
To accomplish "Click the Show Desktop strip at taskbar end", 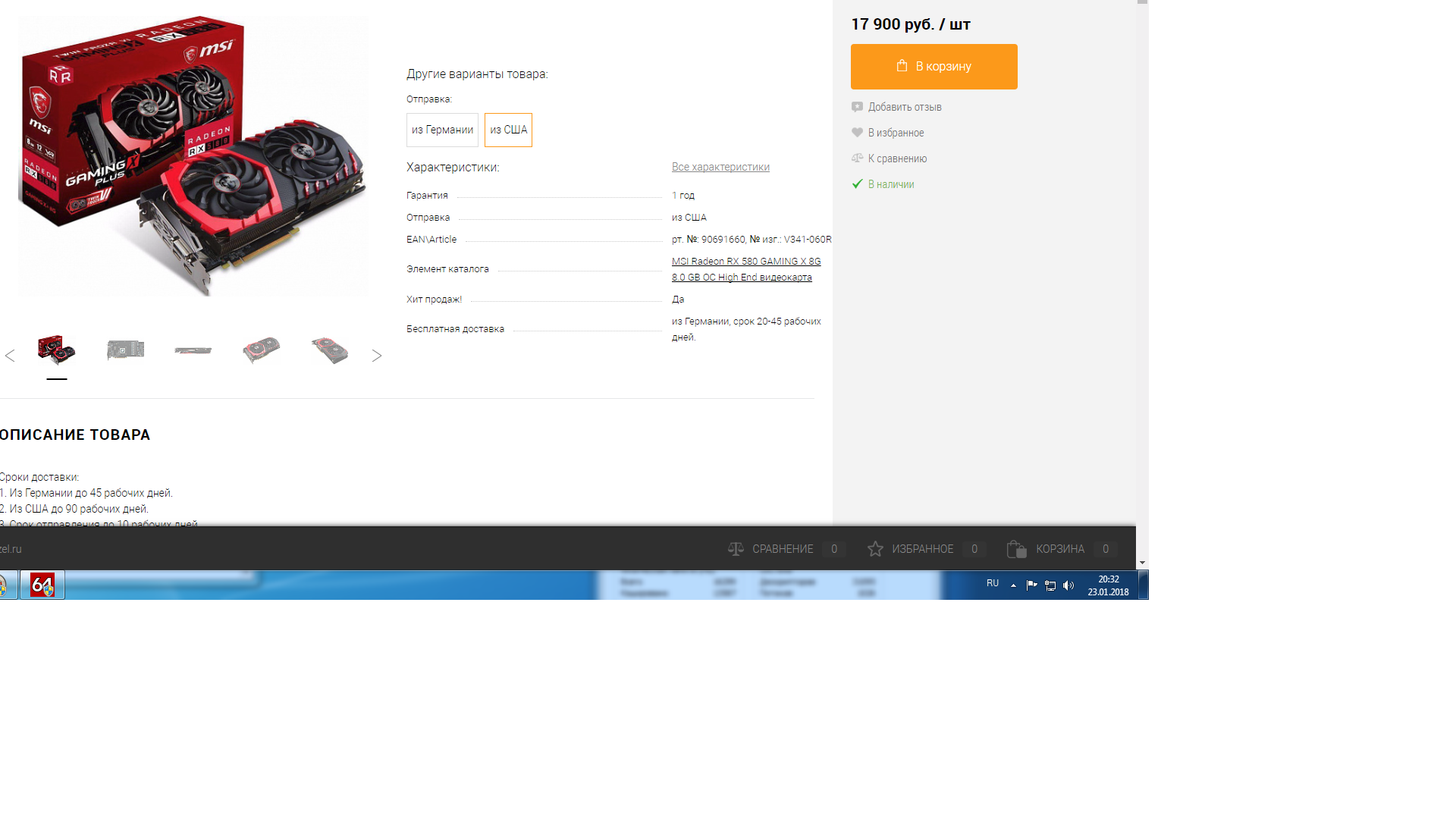I will coord(1144,585).
